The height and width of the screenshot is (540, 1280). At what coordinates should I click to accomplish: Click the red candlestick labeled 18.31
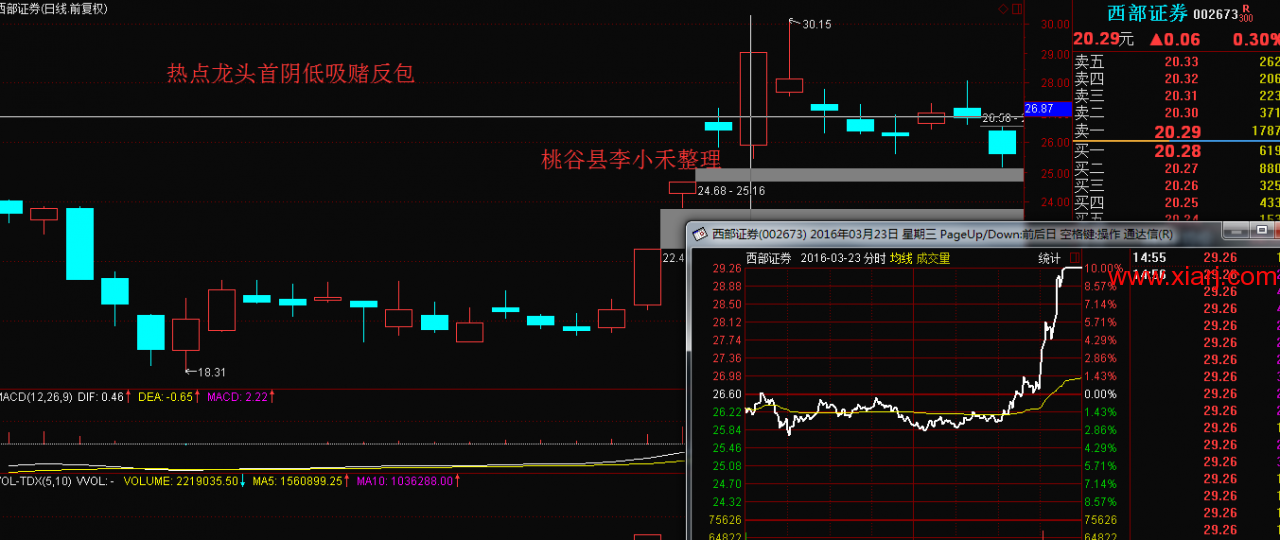(186, 334)
